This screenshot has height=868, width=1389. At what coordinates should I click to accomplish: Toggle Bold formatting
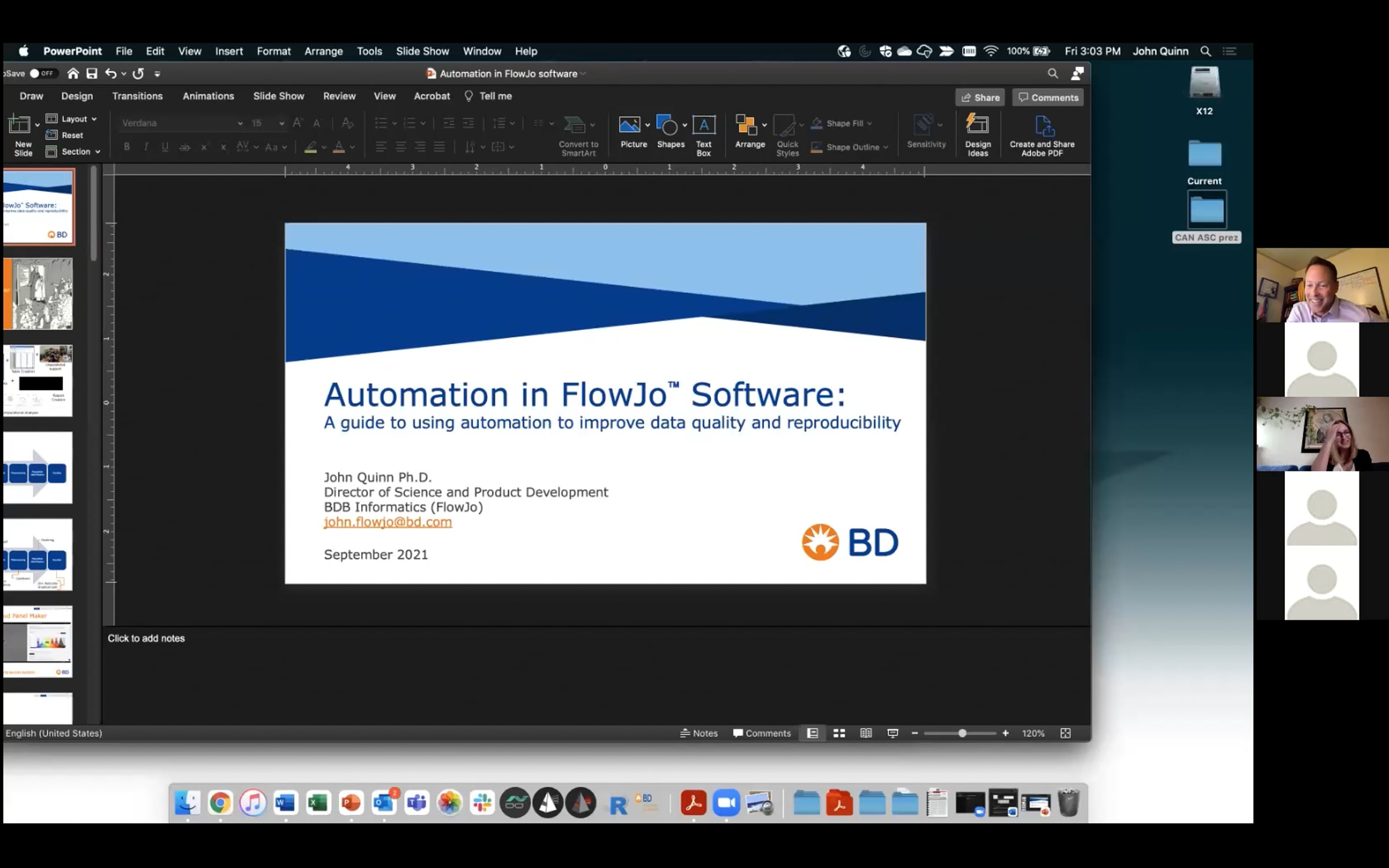click(127, 147)
